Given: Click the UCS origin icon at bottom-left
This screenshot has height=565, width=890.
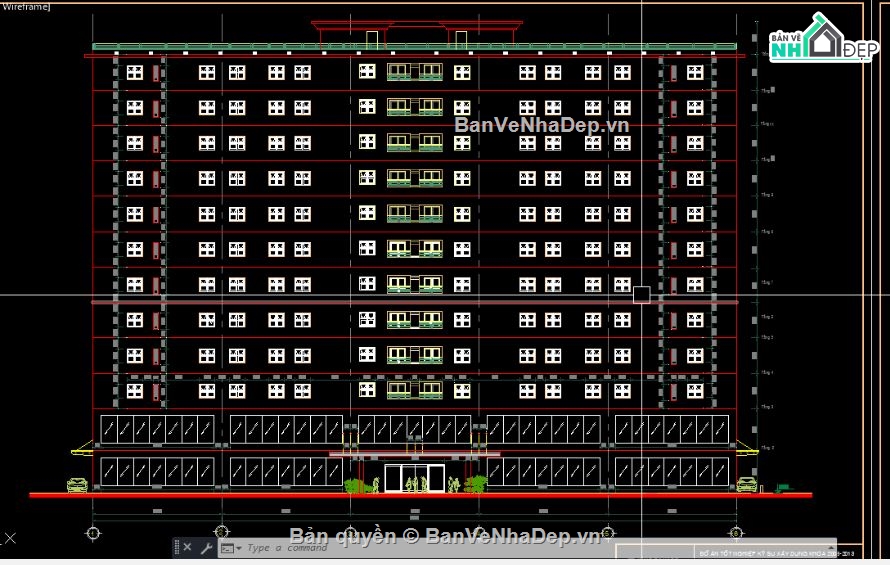Looking at the screenshot, I should [x=10, y=538].
